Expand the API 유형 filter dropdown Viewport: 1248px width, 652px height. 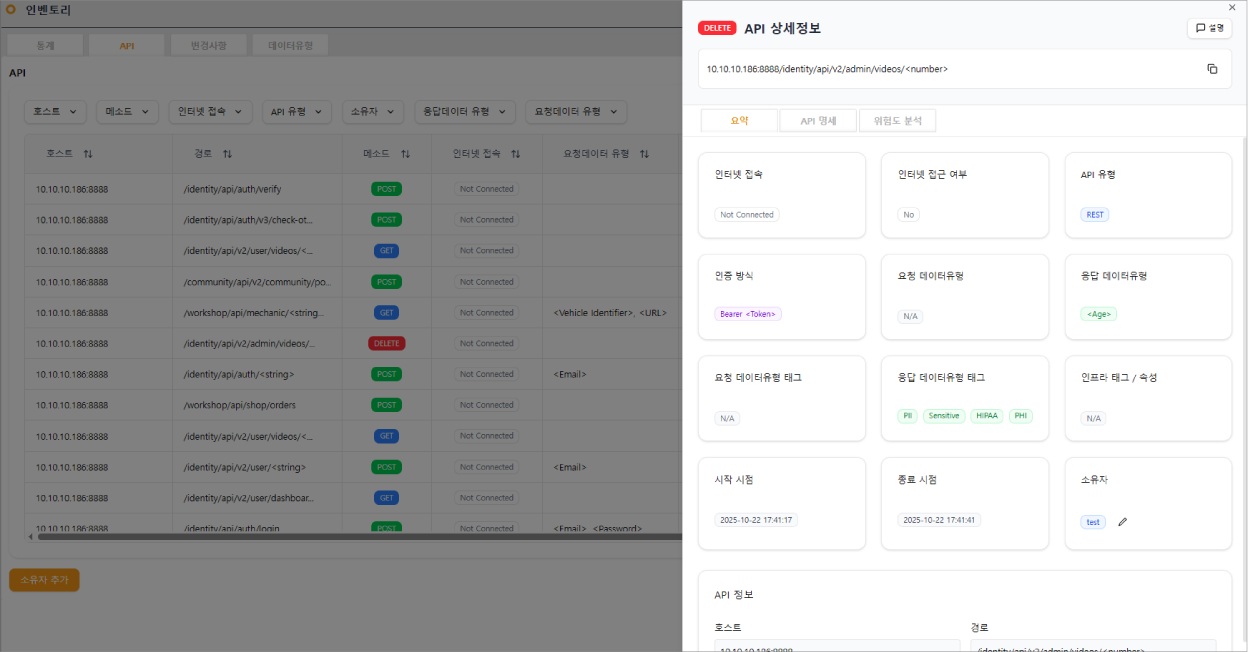coord(297,112)
